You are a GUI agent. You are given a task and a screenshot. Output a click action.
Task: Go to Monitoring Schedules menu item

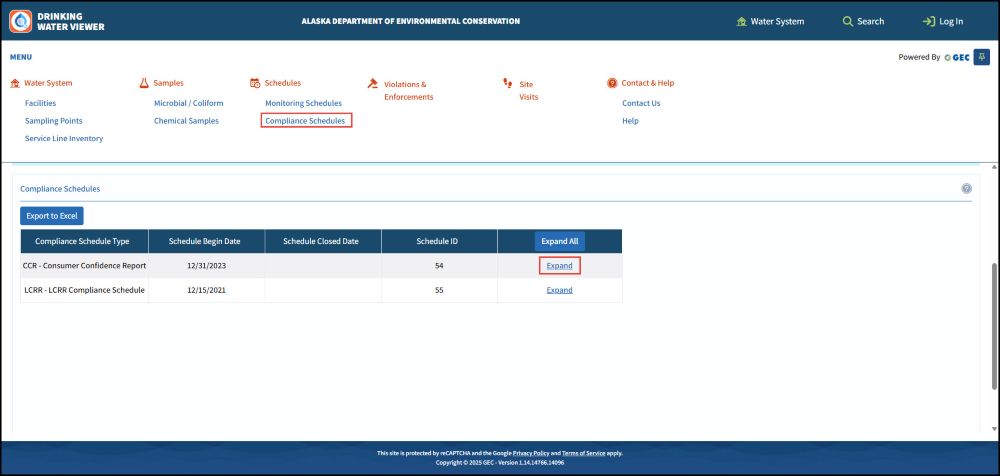point(303,103)
